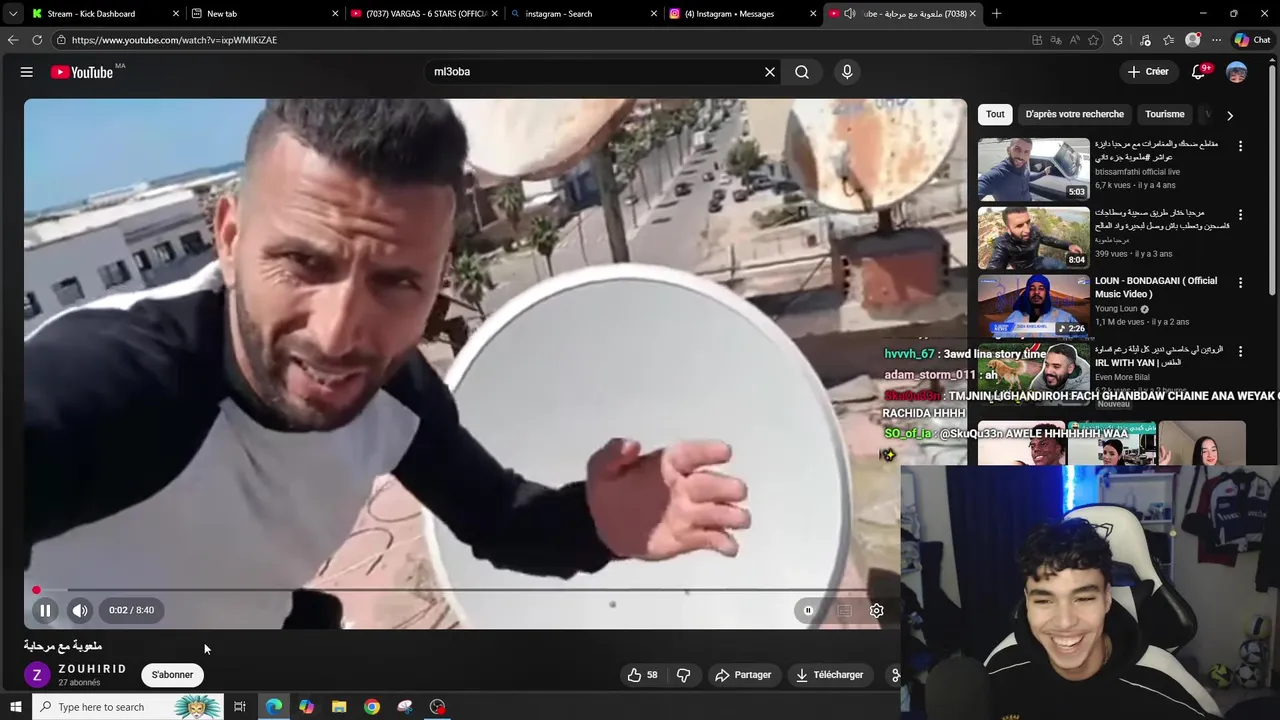
Task: Click the 0:02 / 8:40 time display
Action: (x=132, y=610)
